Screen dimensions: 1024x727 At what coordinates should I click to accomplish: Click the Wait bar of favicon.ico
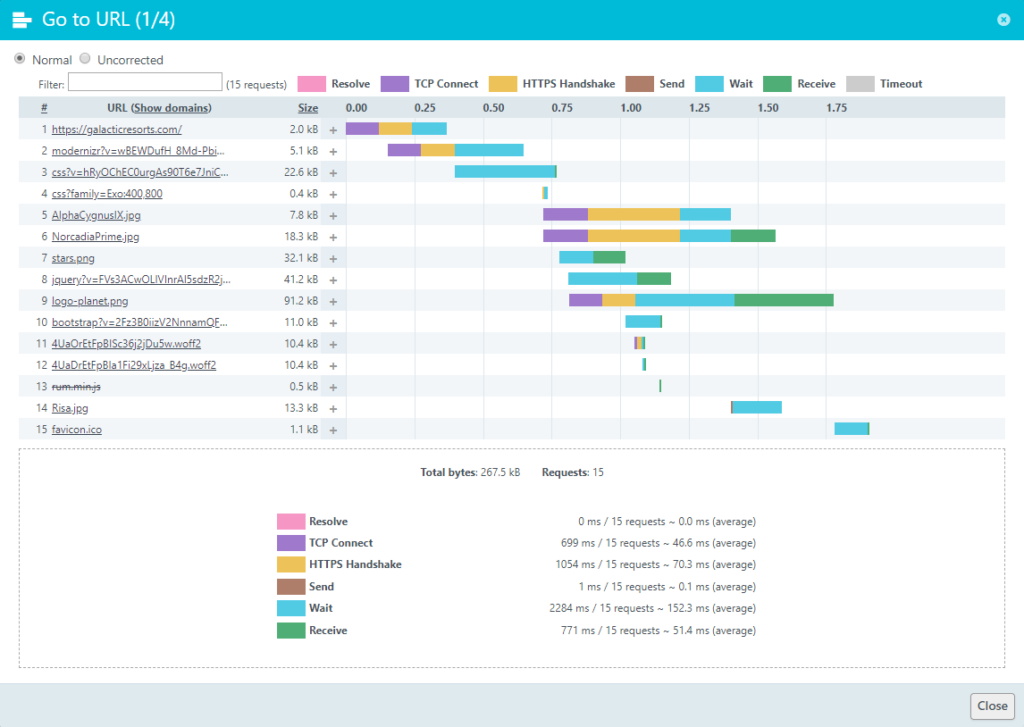tap(851, 429)
